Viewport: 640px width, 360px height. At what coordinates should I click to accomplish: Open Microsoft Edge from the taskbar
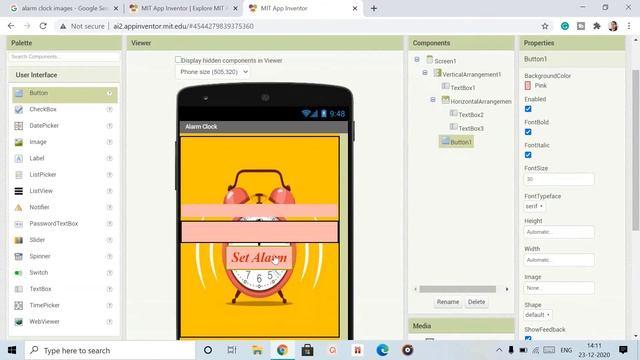coord(382,350)
